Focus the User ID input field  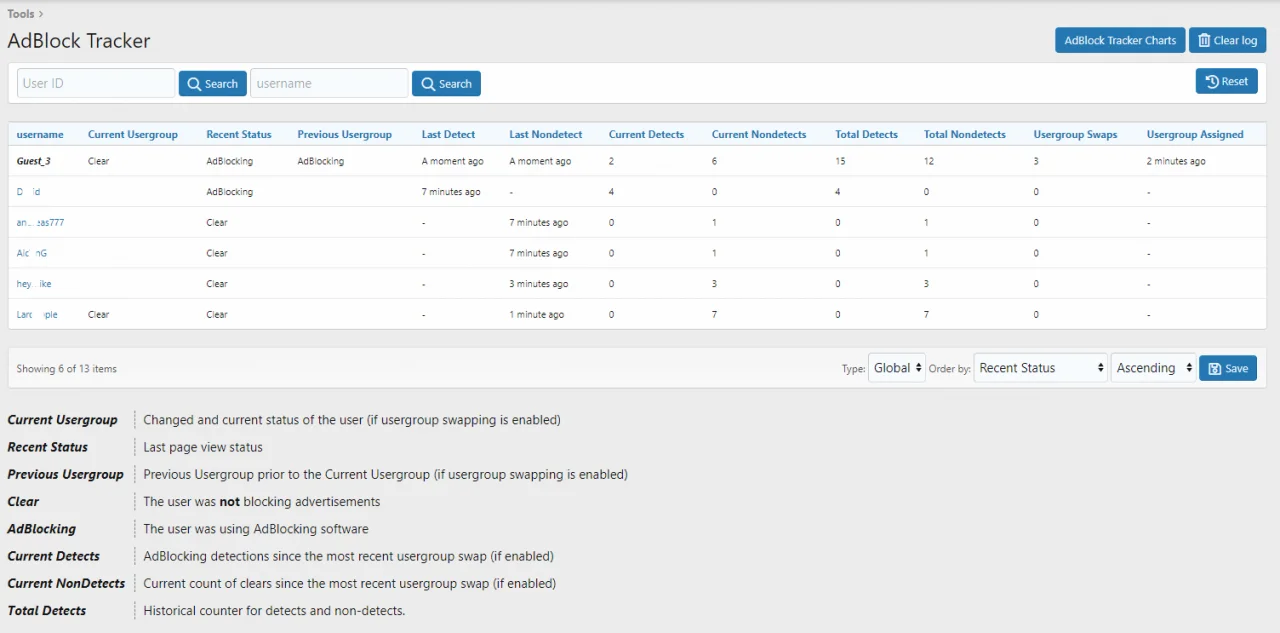tap(96, 84)
